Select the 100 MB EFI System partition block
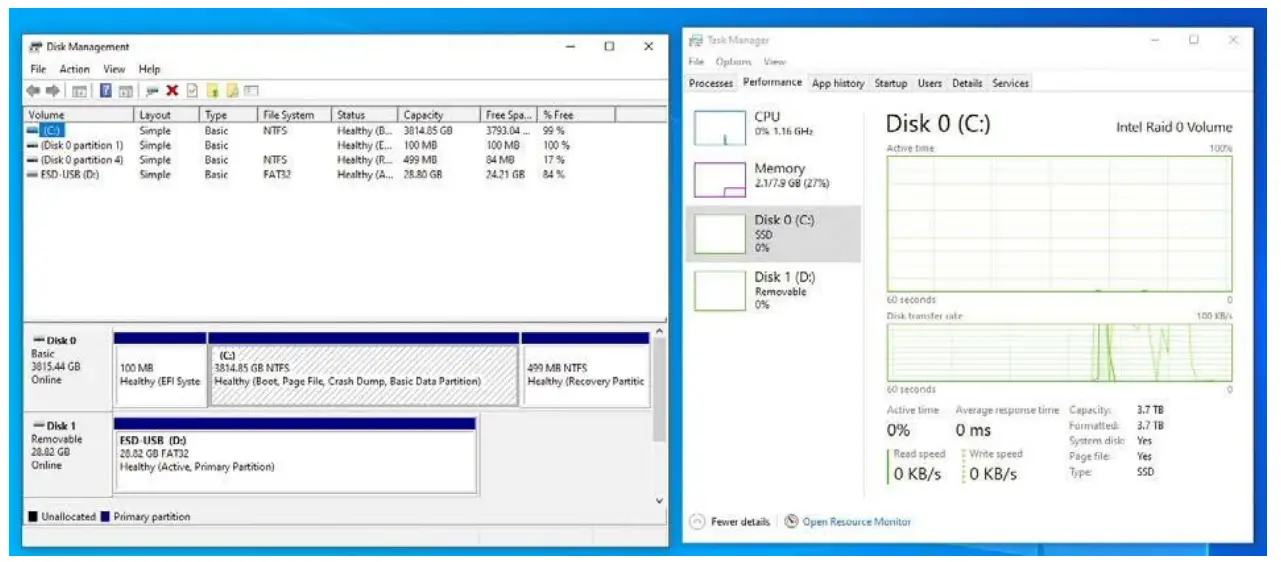This screenshot has width=1281, height=562. click(160, 369)
